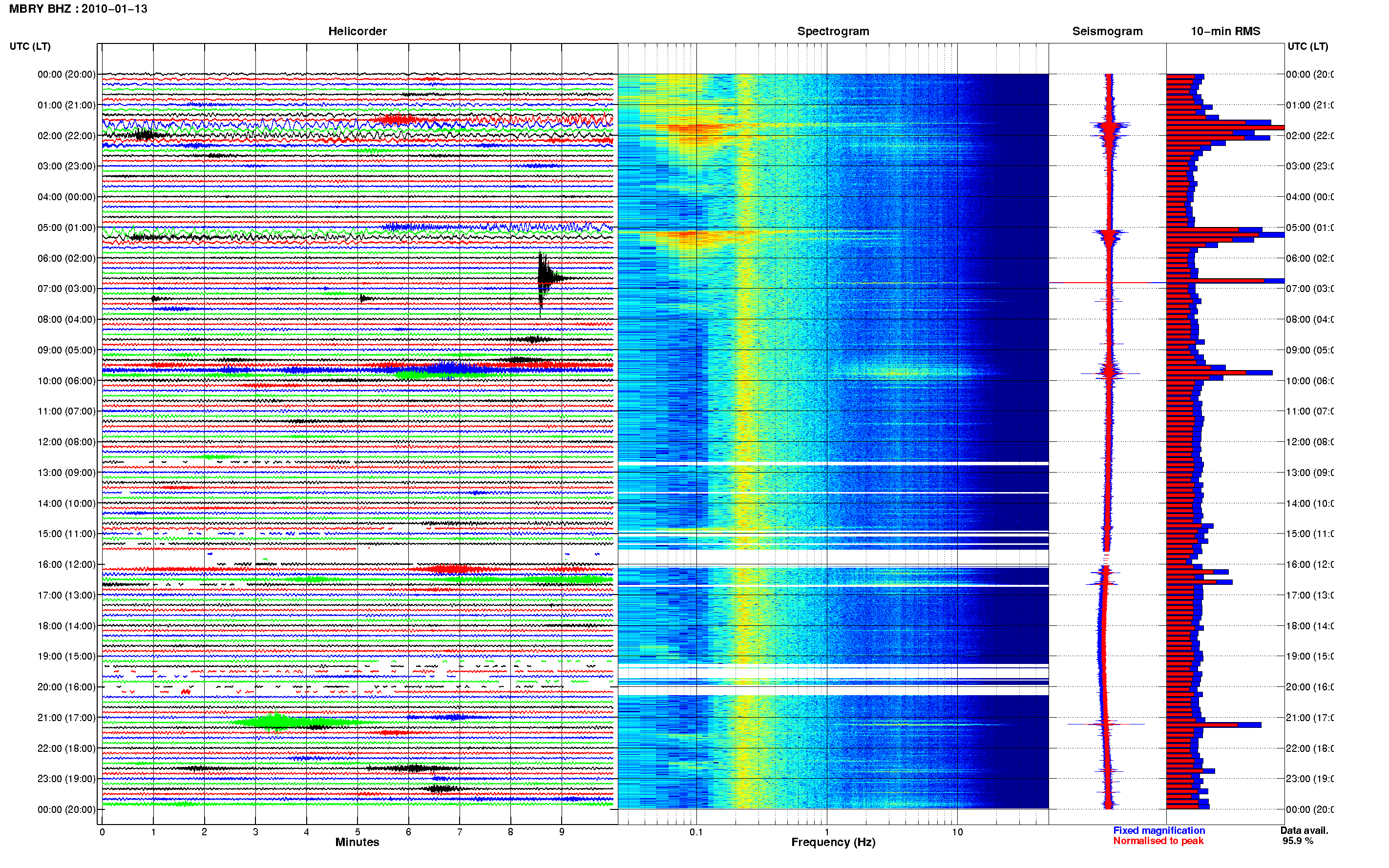Click the left '03:00 (23:00)' time label

point(66,166)
